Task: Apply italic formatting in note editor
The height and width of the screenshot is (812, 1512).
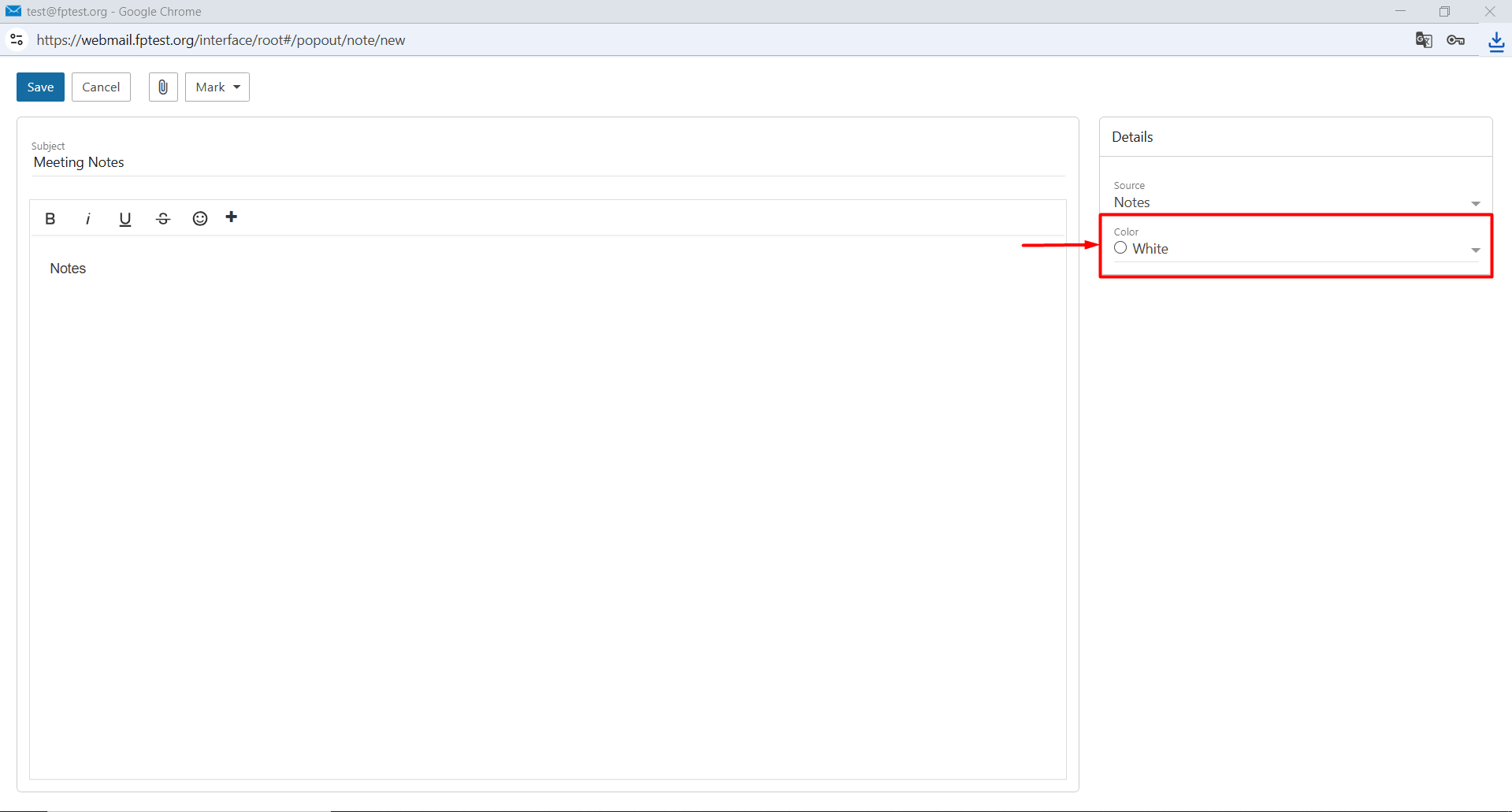Action: 87,219
